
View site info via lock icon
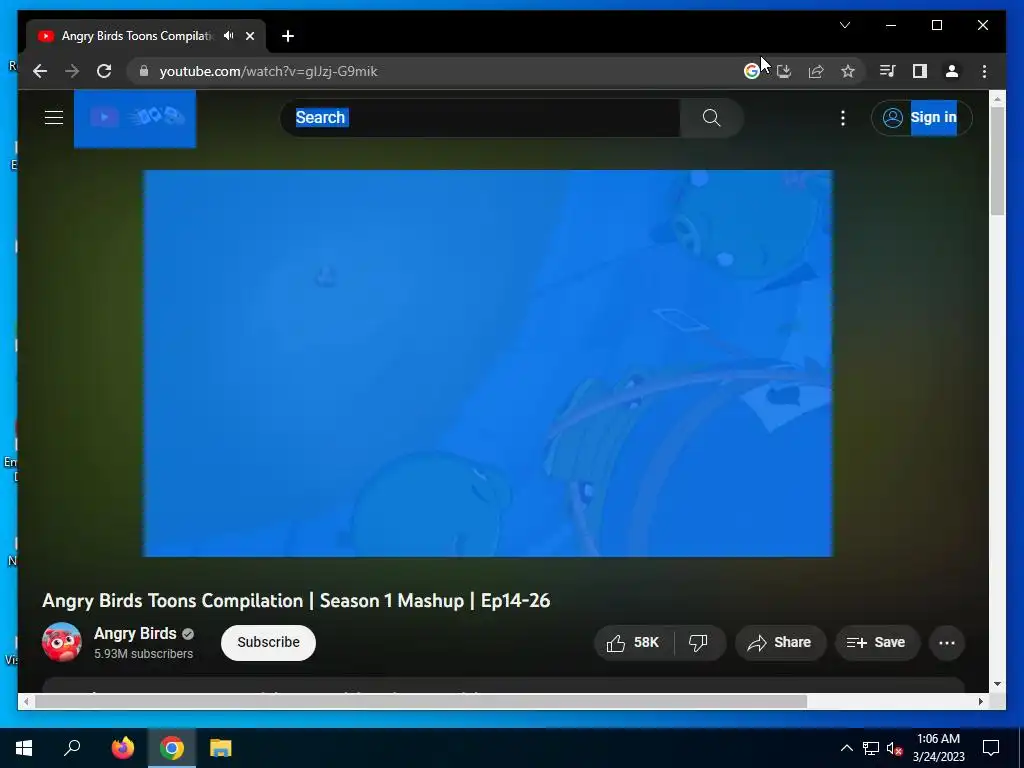[x=144, y=71]
